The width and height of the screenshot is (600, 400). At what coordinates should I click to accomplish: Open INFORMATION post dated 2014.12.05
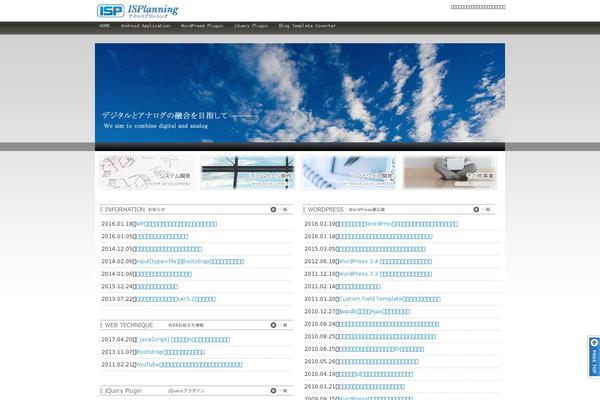point(169,249)
